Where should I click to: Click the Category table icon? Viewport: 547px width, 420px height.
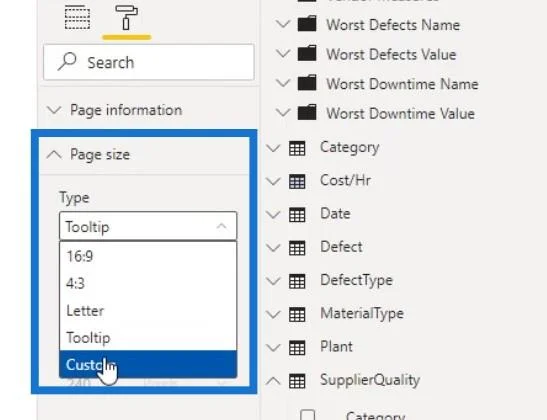(297, 148)
